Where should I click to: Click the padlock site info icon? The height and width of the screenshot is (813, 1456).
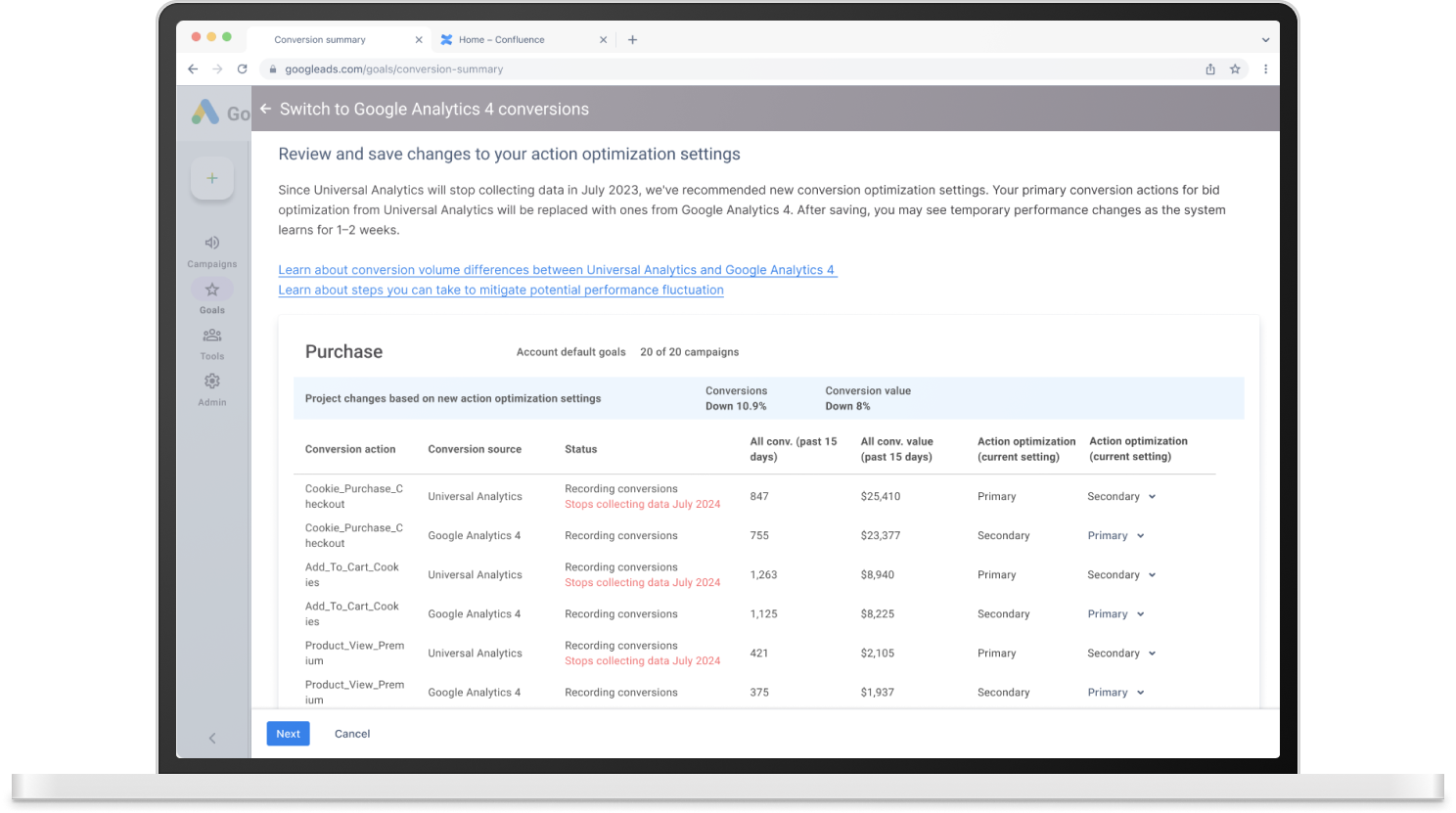[x=273, y=69]
